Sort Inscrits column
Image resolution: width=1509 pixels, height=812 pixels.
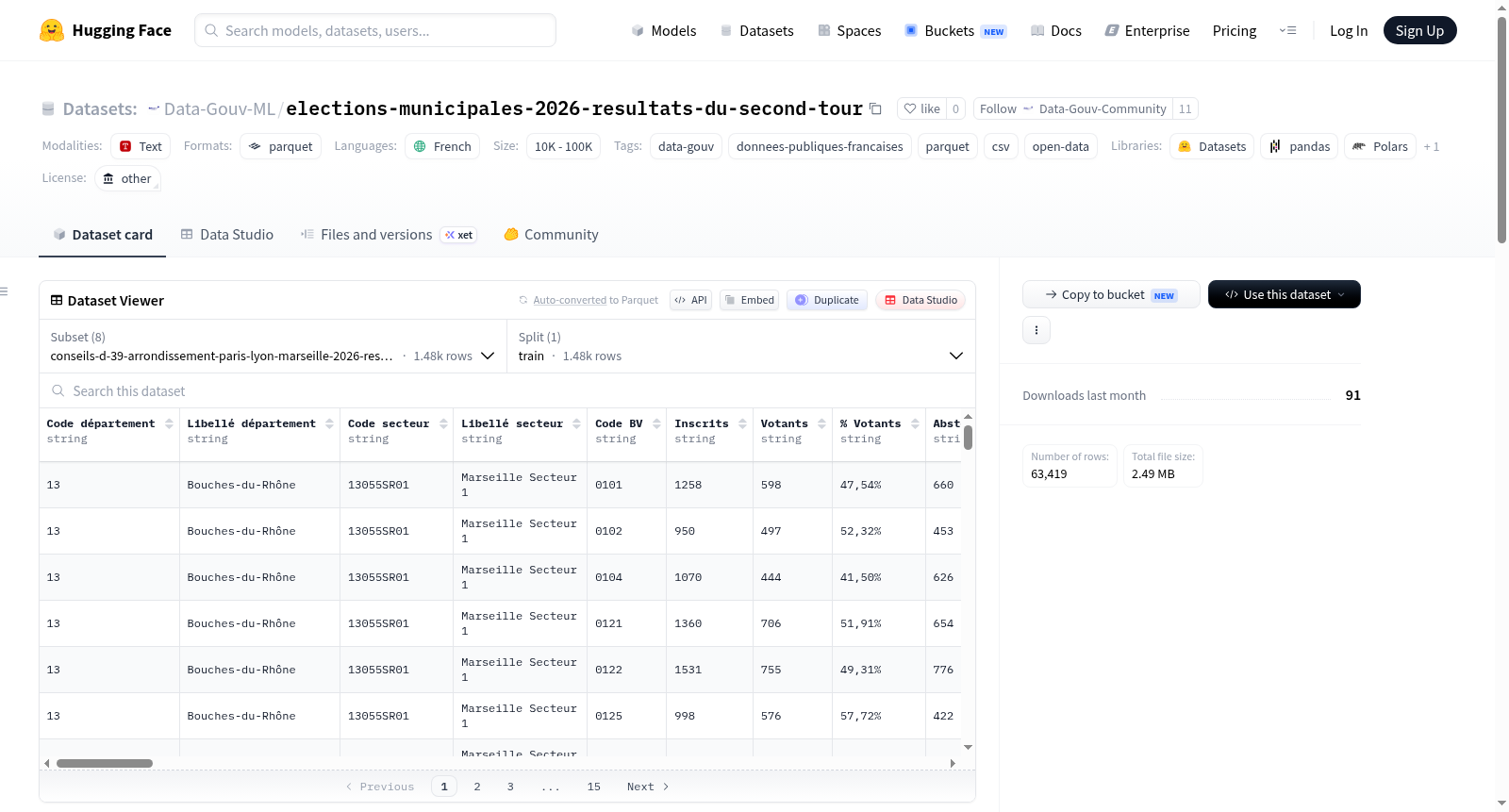click(x=742, y=423)
